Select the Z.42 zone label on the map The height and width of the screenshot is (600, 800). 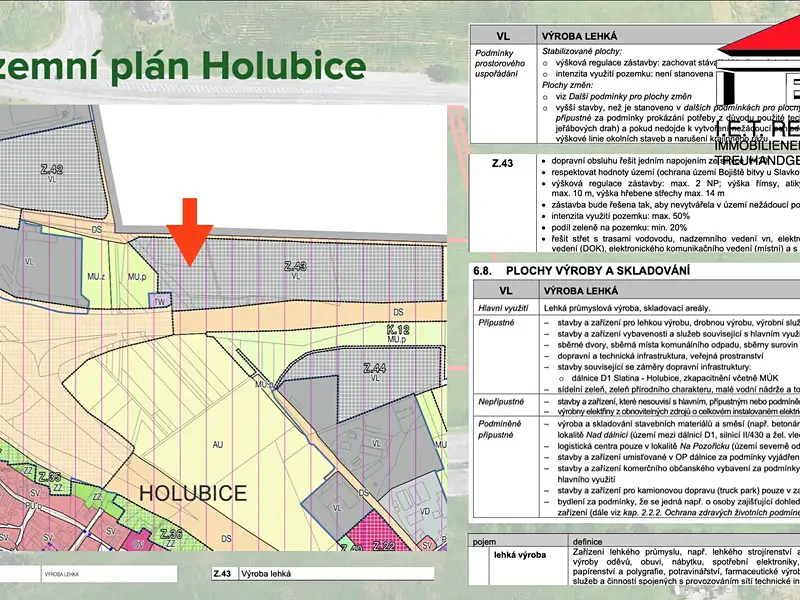pos(52,169)
